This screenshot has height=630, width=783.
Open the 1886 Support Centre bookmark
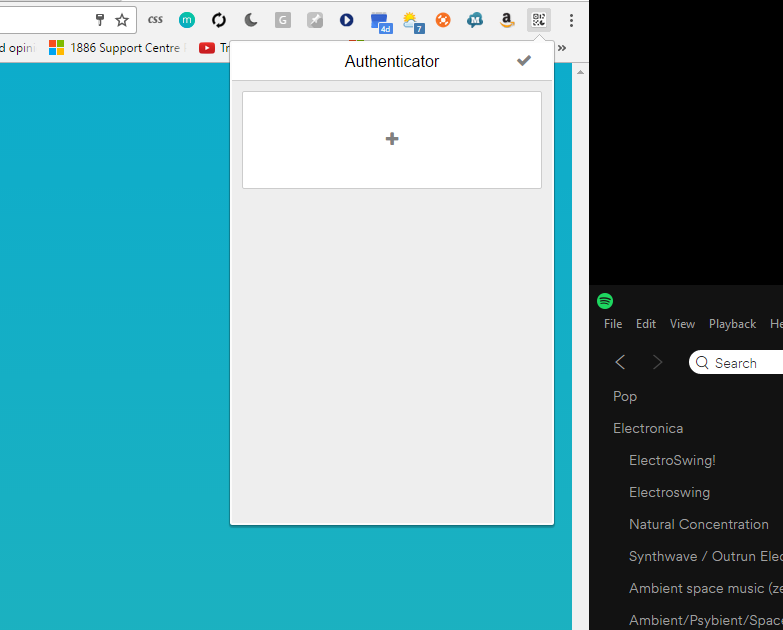click(114, 47)
